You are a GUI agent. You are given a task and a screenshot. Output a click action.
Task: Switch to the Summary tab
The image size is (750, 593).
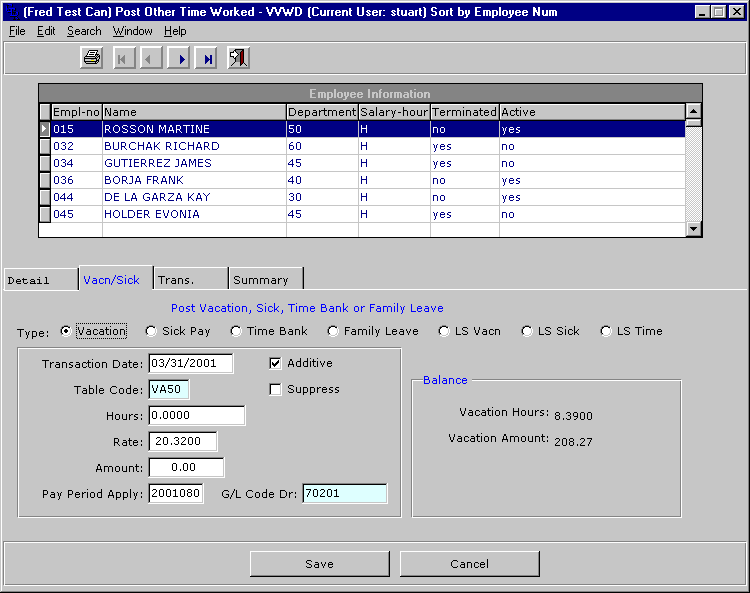click(266, 280)
